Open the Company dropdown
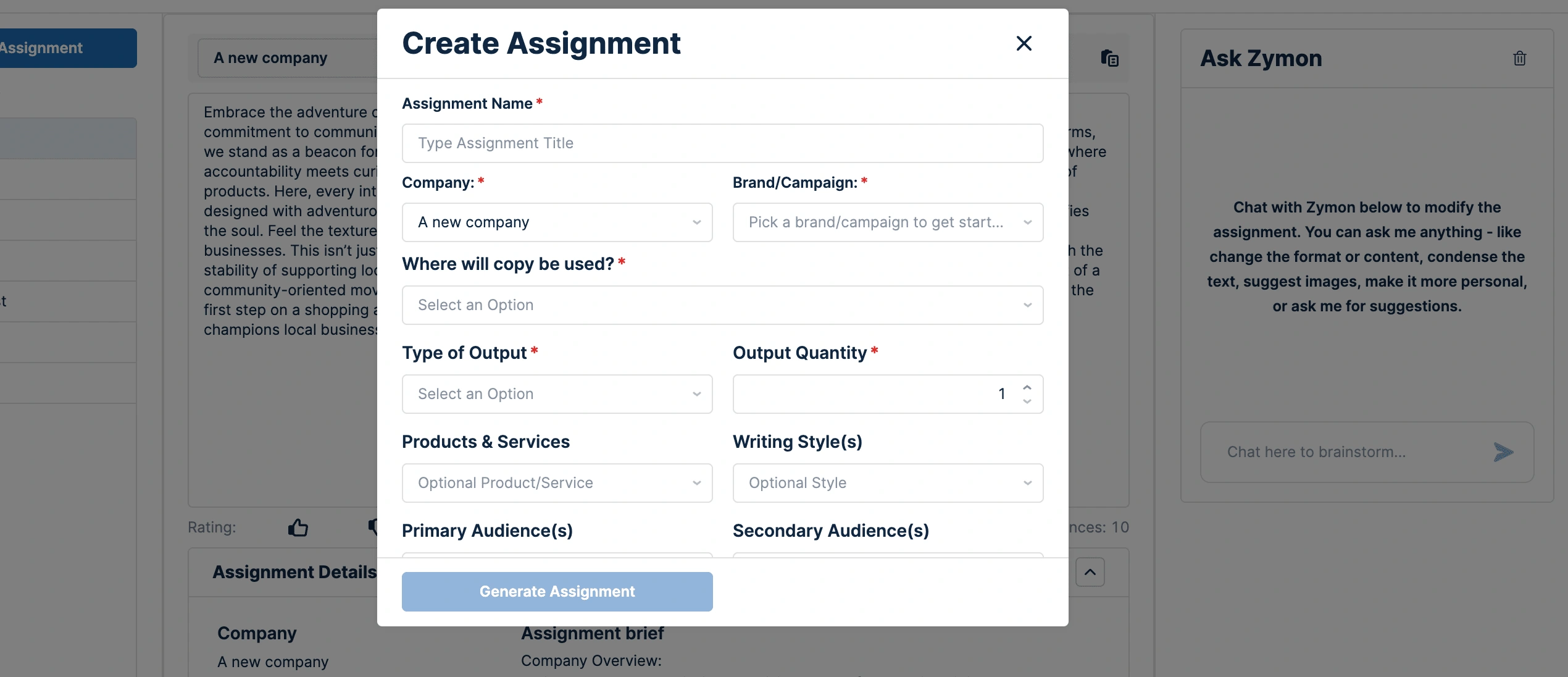1568x677 pixels. 557,222
